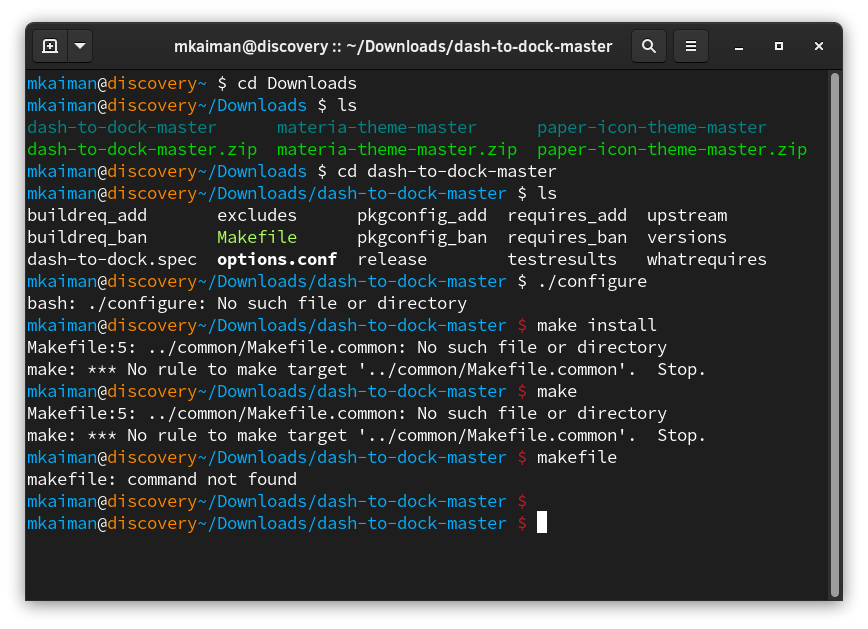The height and width of the screenshot is (629, 868).
Task: Click the 'makefile: command not found' error
Action: pos(162,480)
